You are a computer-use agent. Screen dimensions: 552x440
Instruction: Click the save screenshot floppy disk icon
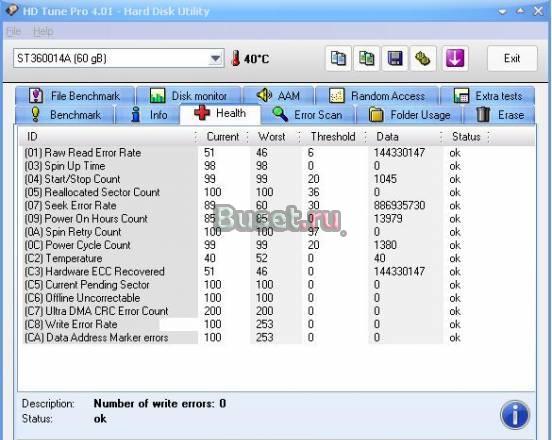click(395, 58)
